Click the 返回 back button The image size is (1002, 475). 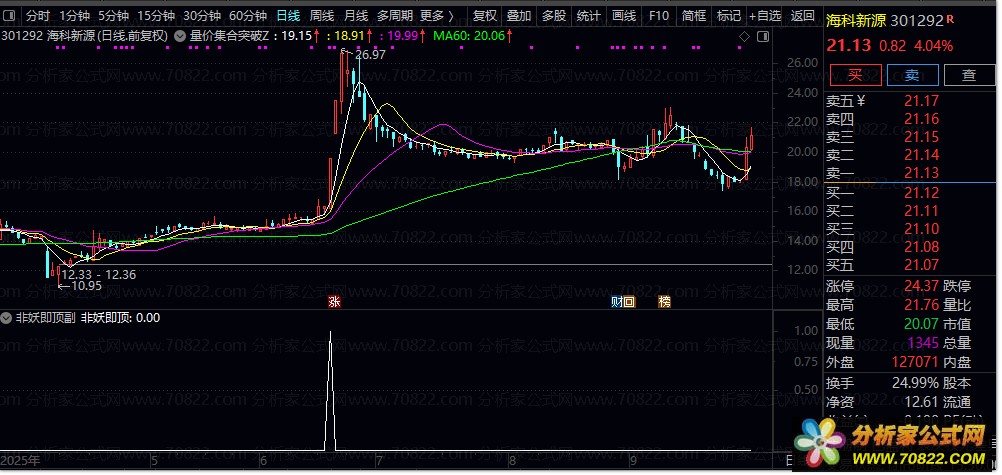(803, 16)
